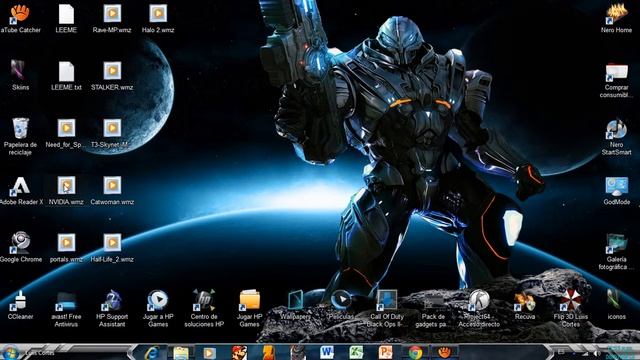Click aTube Catcher in the taskbar
This screenshot has height=360, width=640.
pos(444,352)
